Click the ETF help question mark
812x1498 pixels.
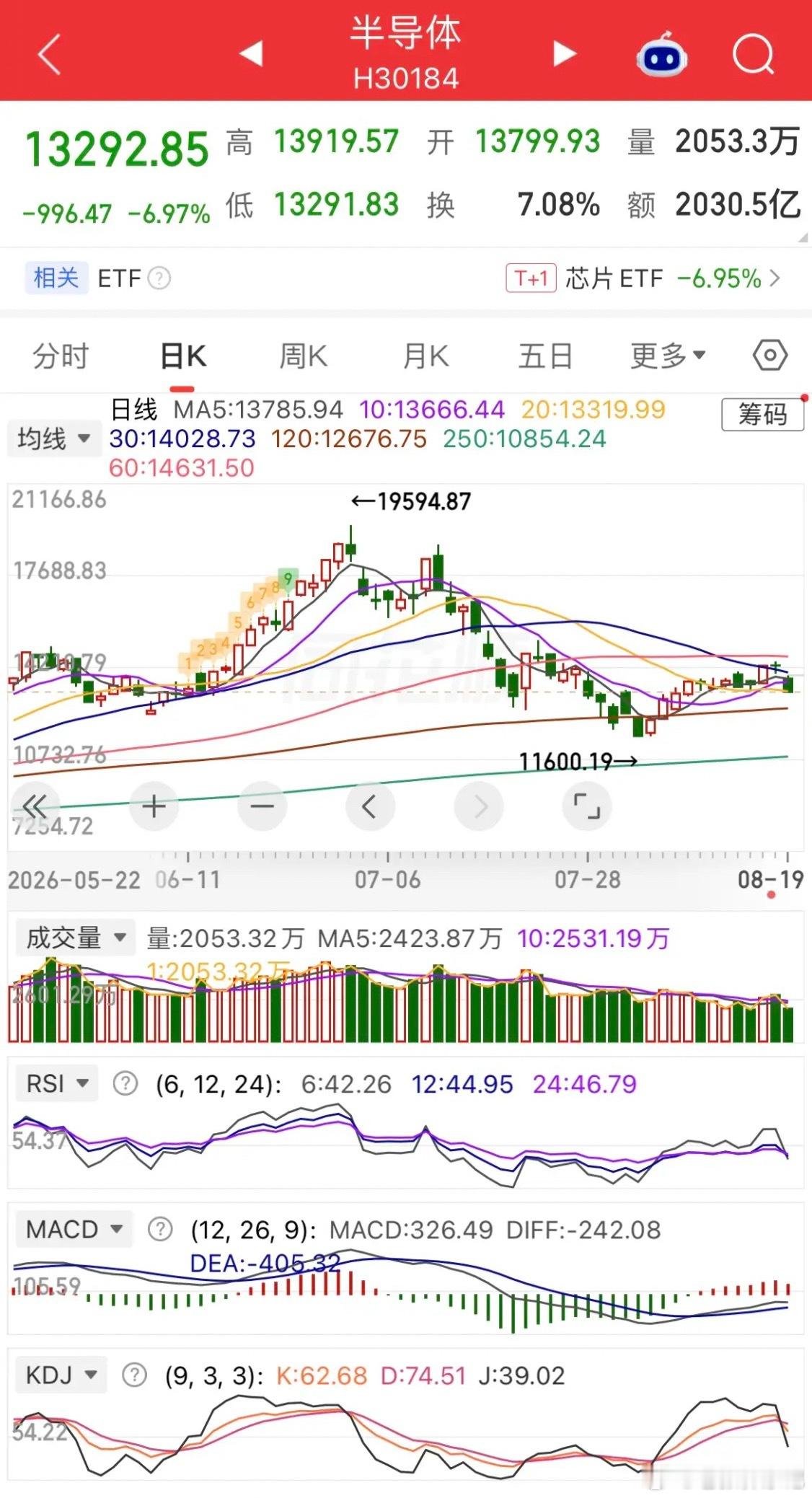click(159, 278)
